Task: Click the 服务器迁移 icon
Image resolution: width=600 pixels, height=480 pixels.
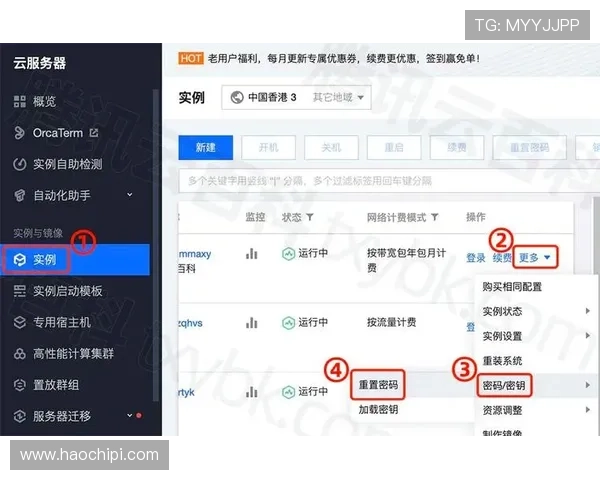Action: pos(20,416)
